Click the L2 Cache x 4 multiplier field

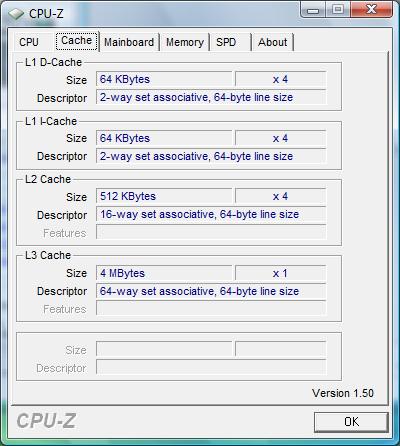point(280,196)
